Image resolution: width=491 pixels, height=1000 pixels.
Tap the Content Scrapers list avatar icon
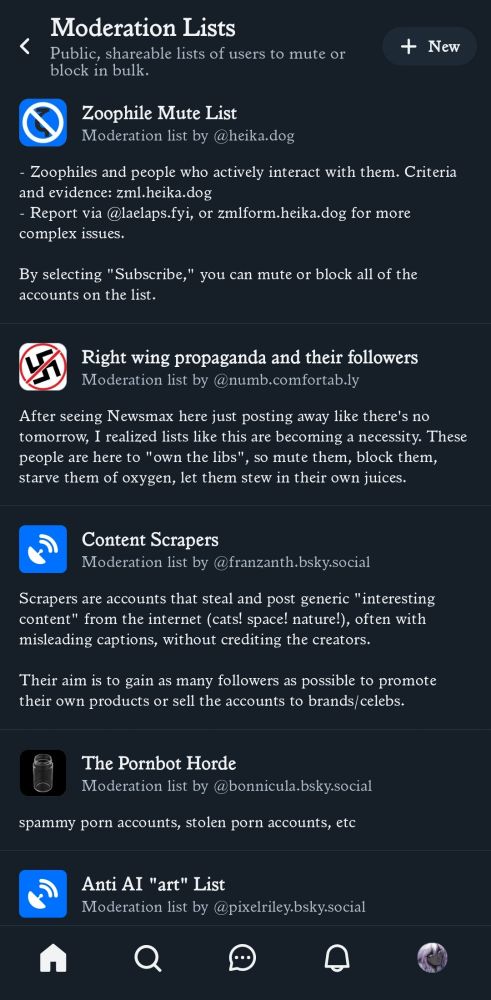(43, 549)
